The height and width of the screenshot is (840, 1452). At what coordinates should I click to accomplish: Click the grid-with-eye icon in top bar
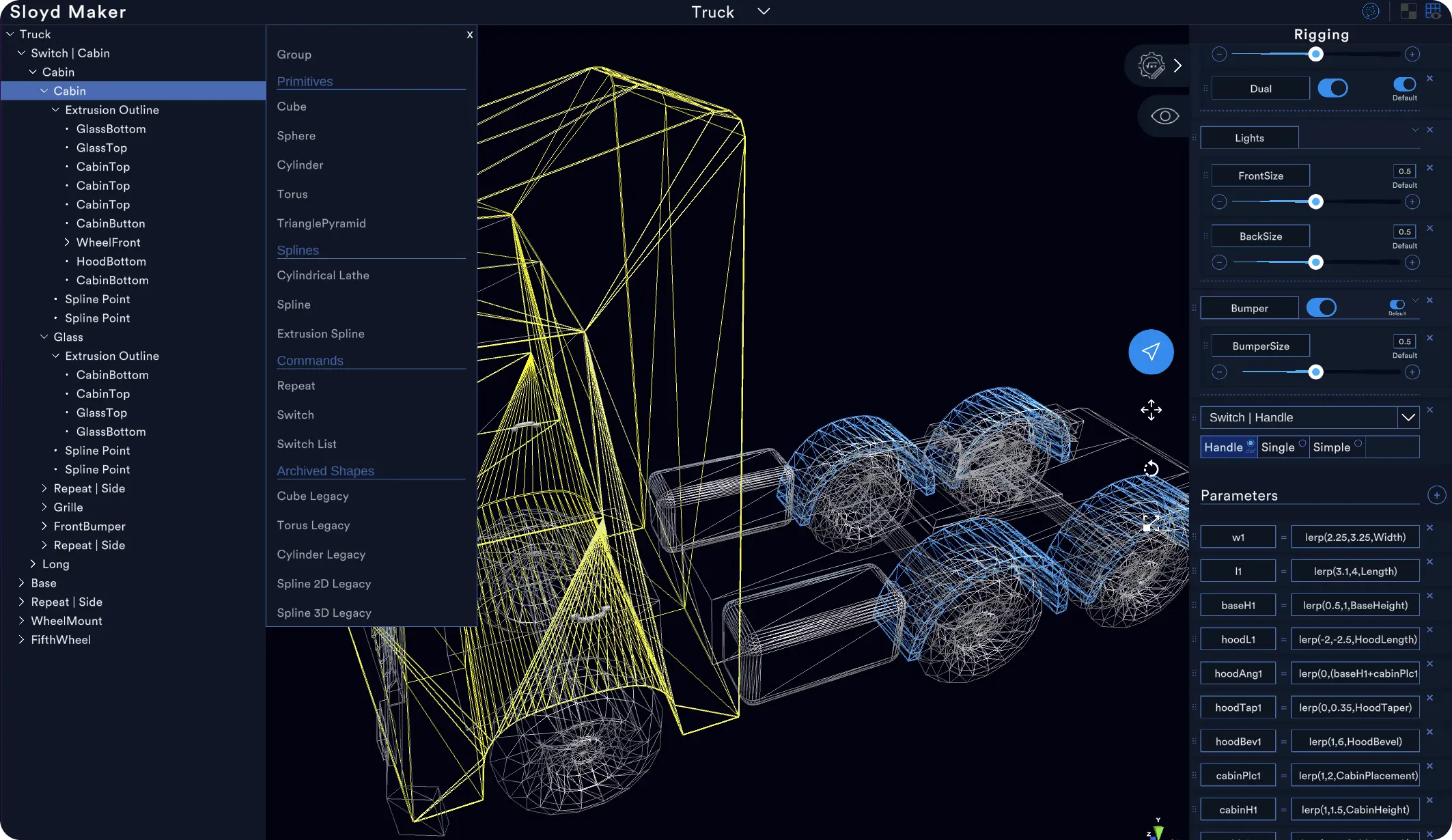pyautogui.click(x=1433, y=11)
